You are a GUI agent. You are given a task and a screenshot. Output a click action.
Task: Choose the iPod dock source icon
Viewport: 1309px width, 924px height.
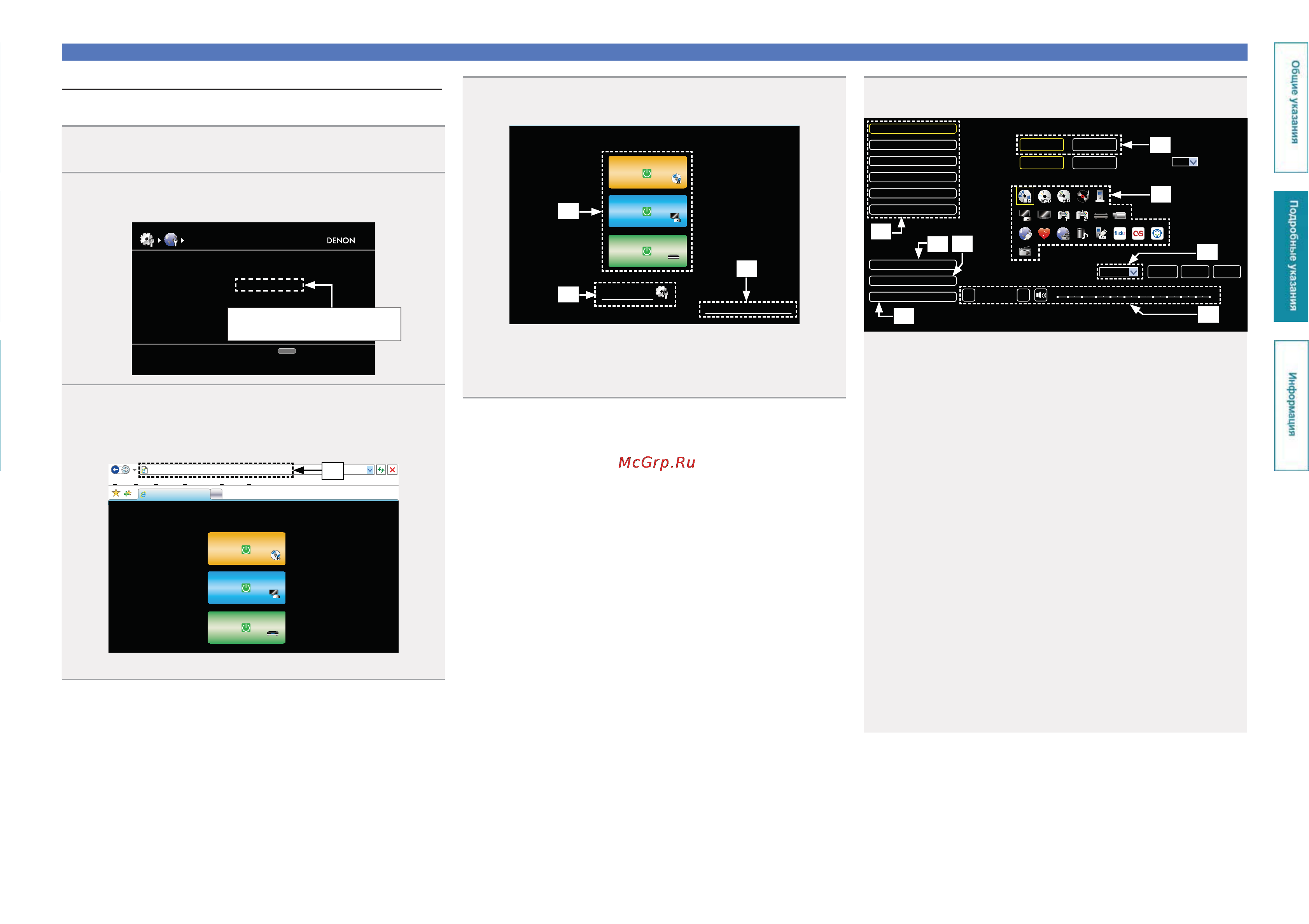point(1100,196)
